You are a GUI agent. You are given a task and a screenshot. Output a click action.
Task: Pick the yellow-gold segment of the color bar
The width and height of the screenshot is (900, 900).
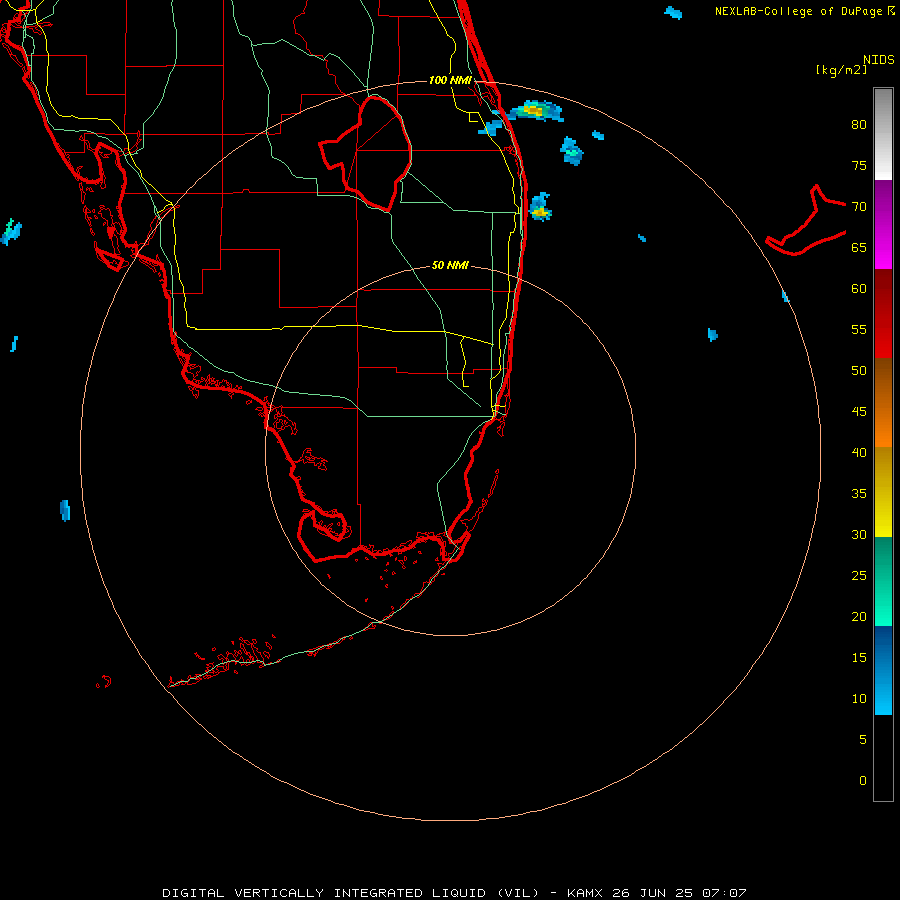point(883,492)
